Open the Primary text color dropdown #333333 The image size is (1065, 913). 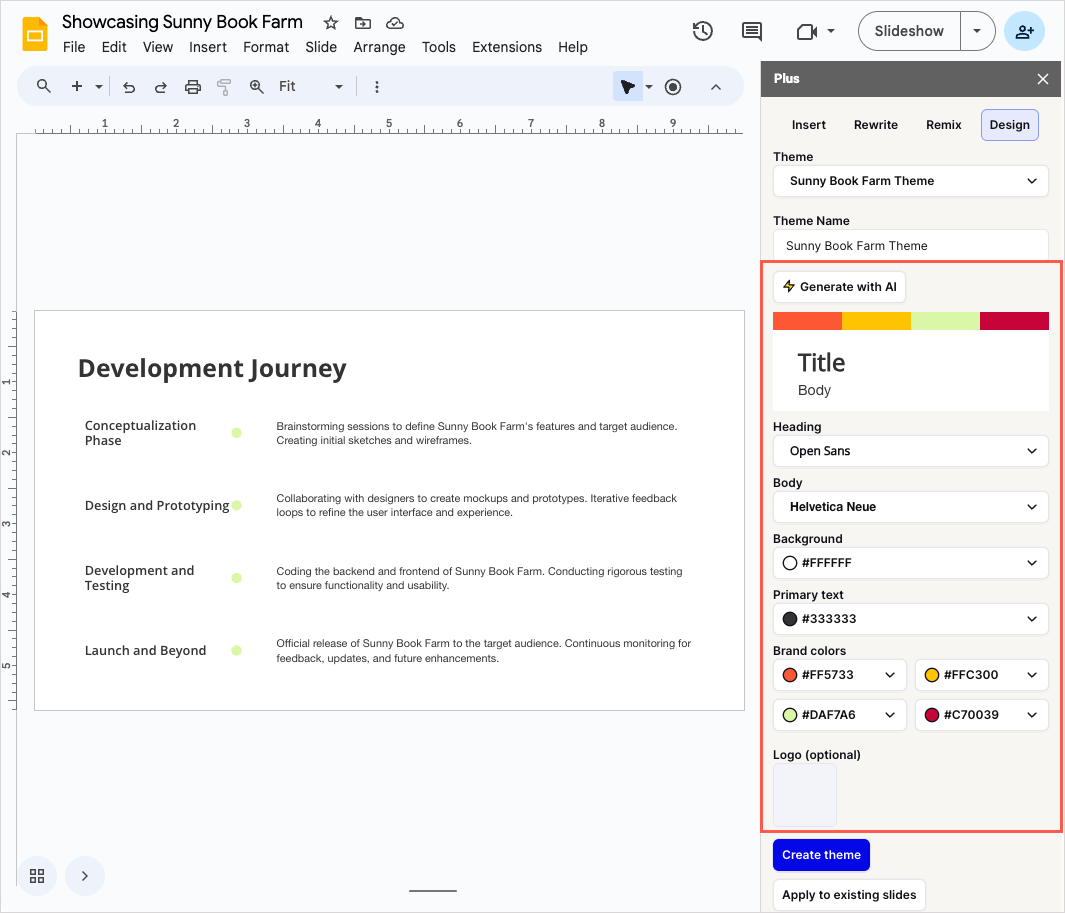[x=910, y=619]
